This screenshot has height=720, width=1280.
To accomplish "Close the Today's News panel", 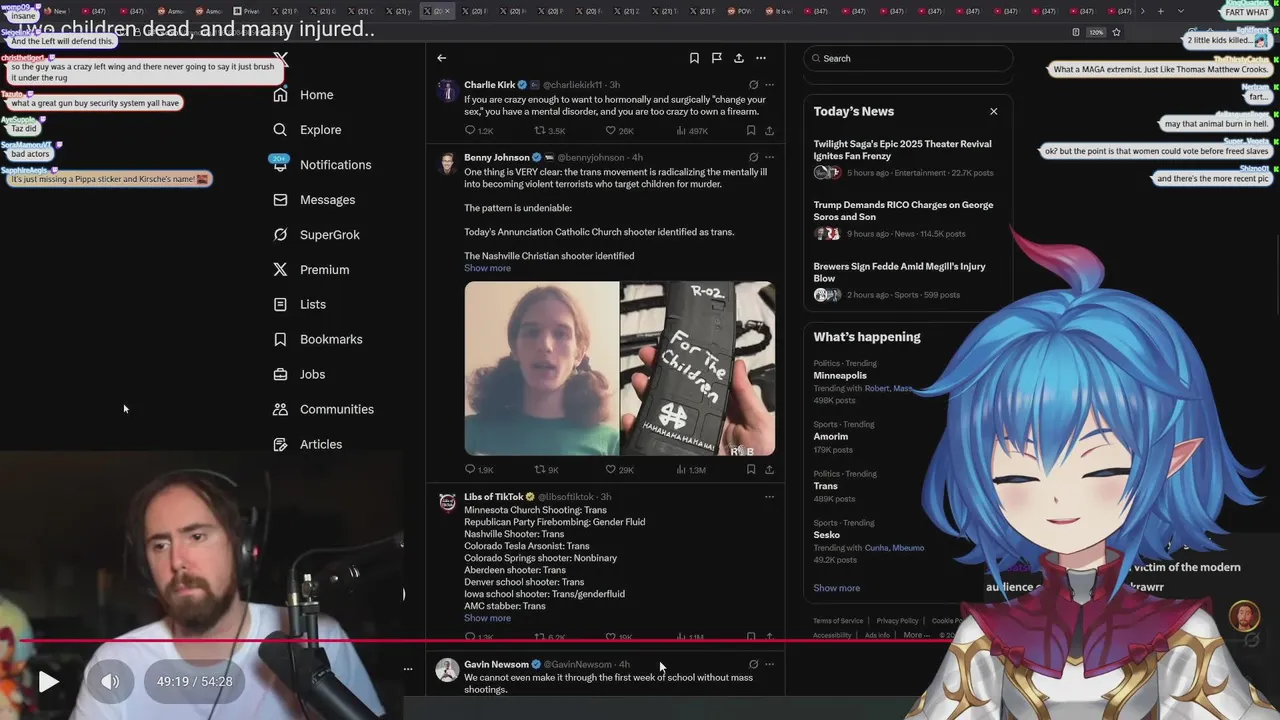I will point(993,111).
